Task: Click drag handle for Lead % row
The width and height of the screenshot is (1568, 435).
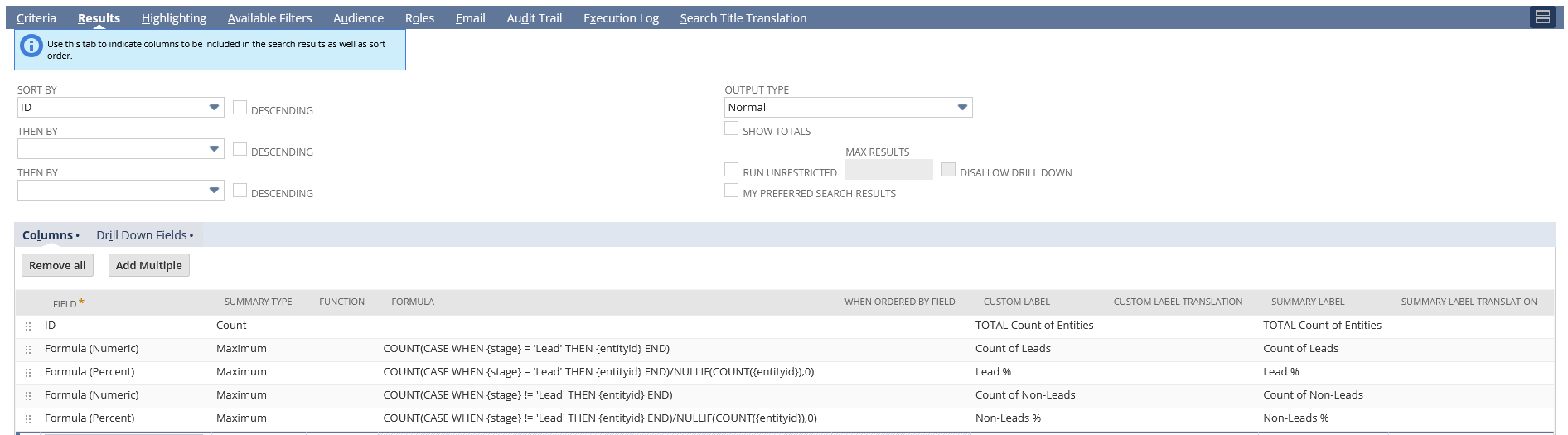Action: 28,373
